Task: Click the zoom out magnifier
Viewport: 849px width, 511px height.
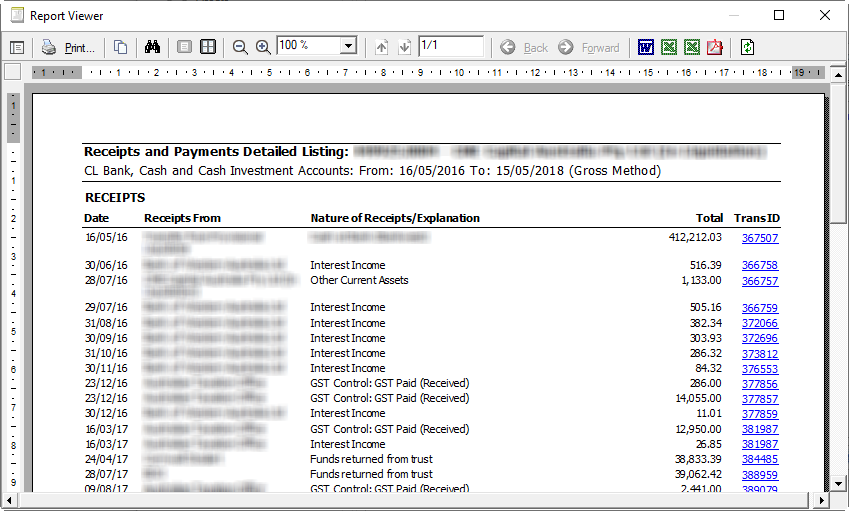Action: 240,47
